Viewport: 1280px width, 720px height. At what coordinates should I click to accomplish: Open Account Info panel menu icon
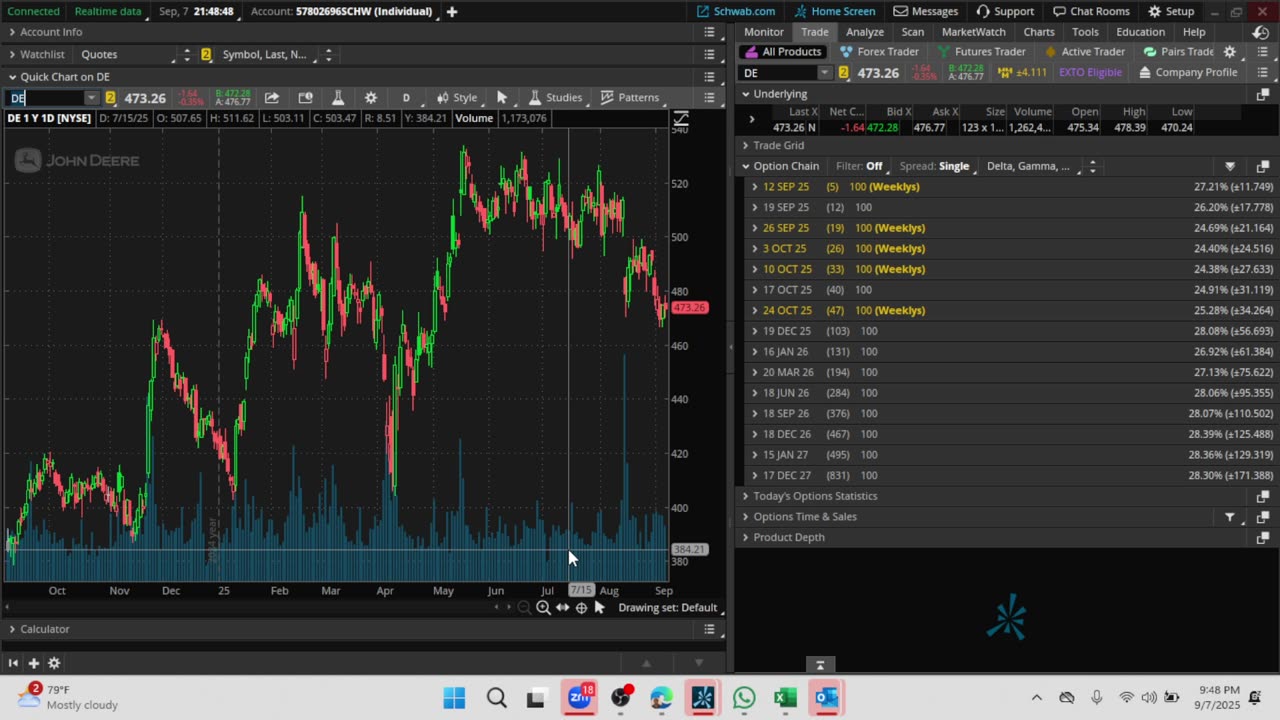[x=709, y=32]
